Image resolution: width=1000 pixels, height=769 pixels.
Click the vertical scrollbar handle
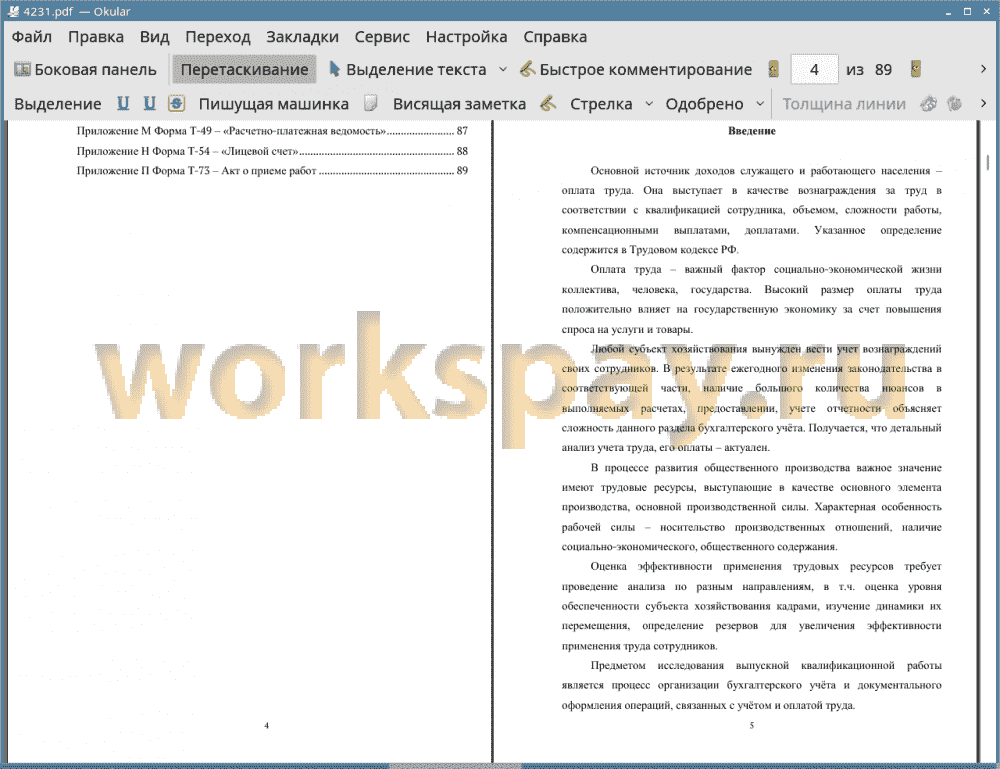pos(989,163)
